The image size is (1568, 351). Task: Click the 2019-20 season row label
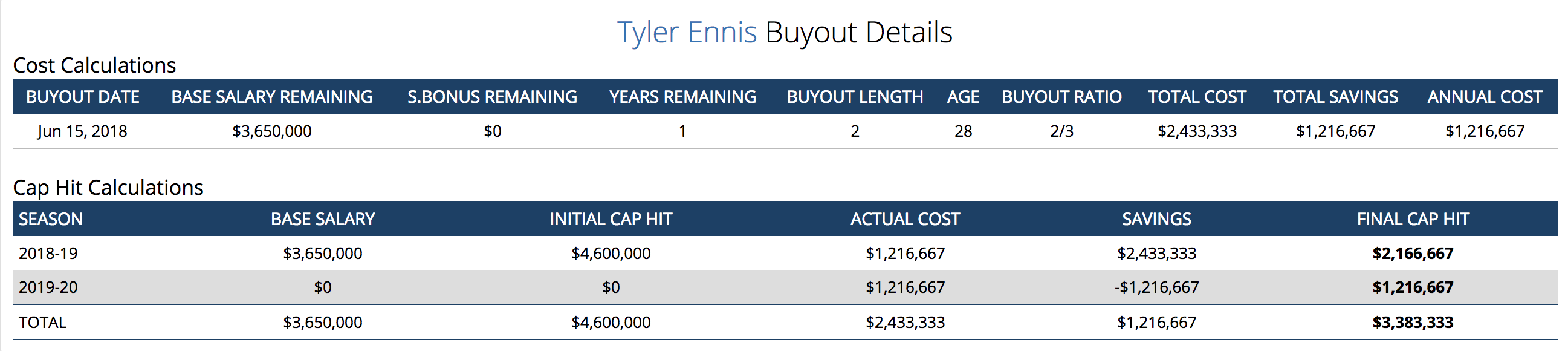pyautogui.click(x=48, y=287)
